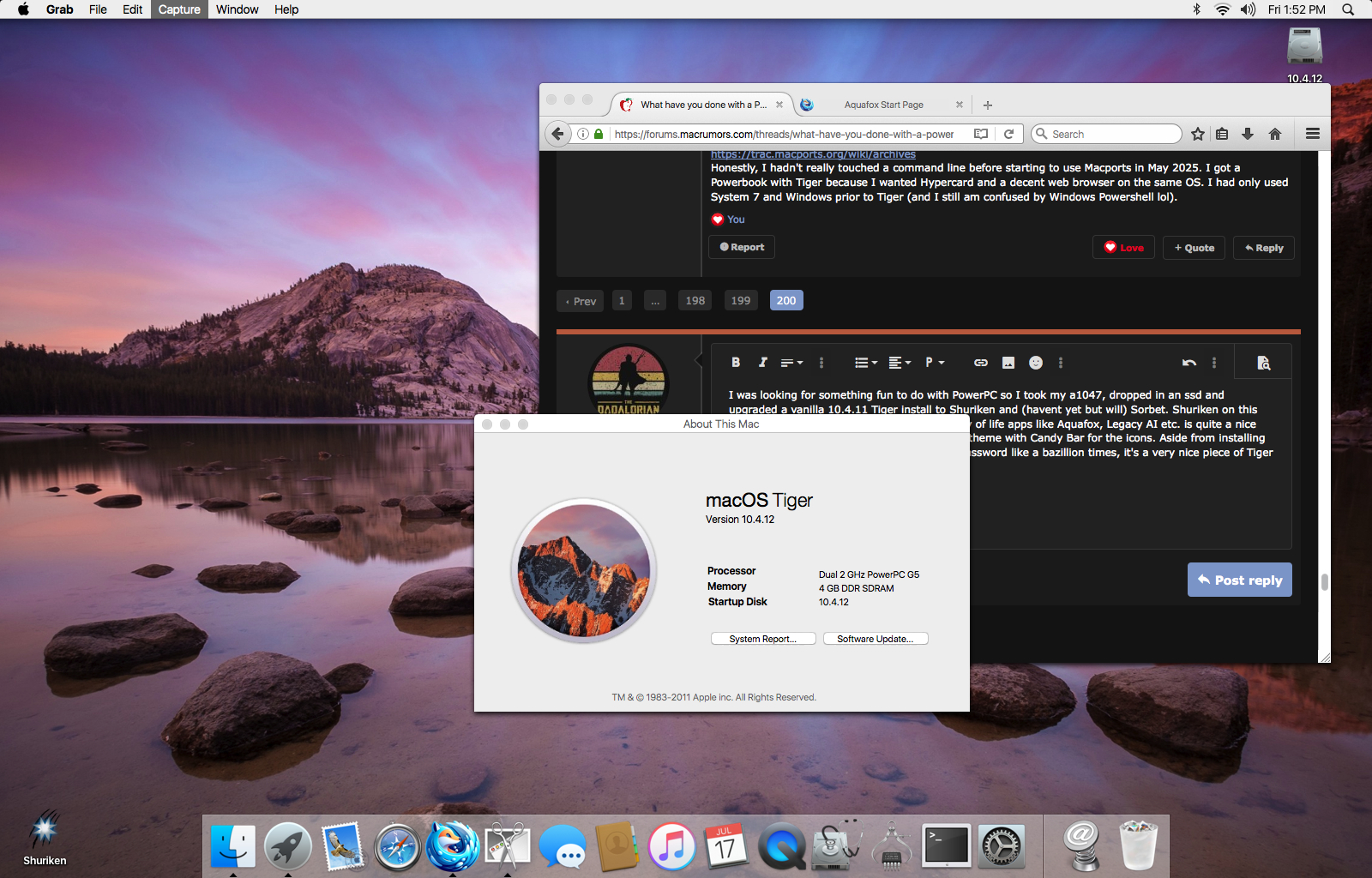Expand the text formatting dropdown in editor
The height and width of the screenshot is (878, 1372).
coord(791,363)
